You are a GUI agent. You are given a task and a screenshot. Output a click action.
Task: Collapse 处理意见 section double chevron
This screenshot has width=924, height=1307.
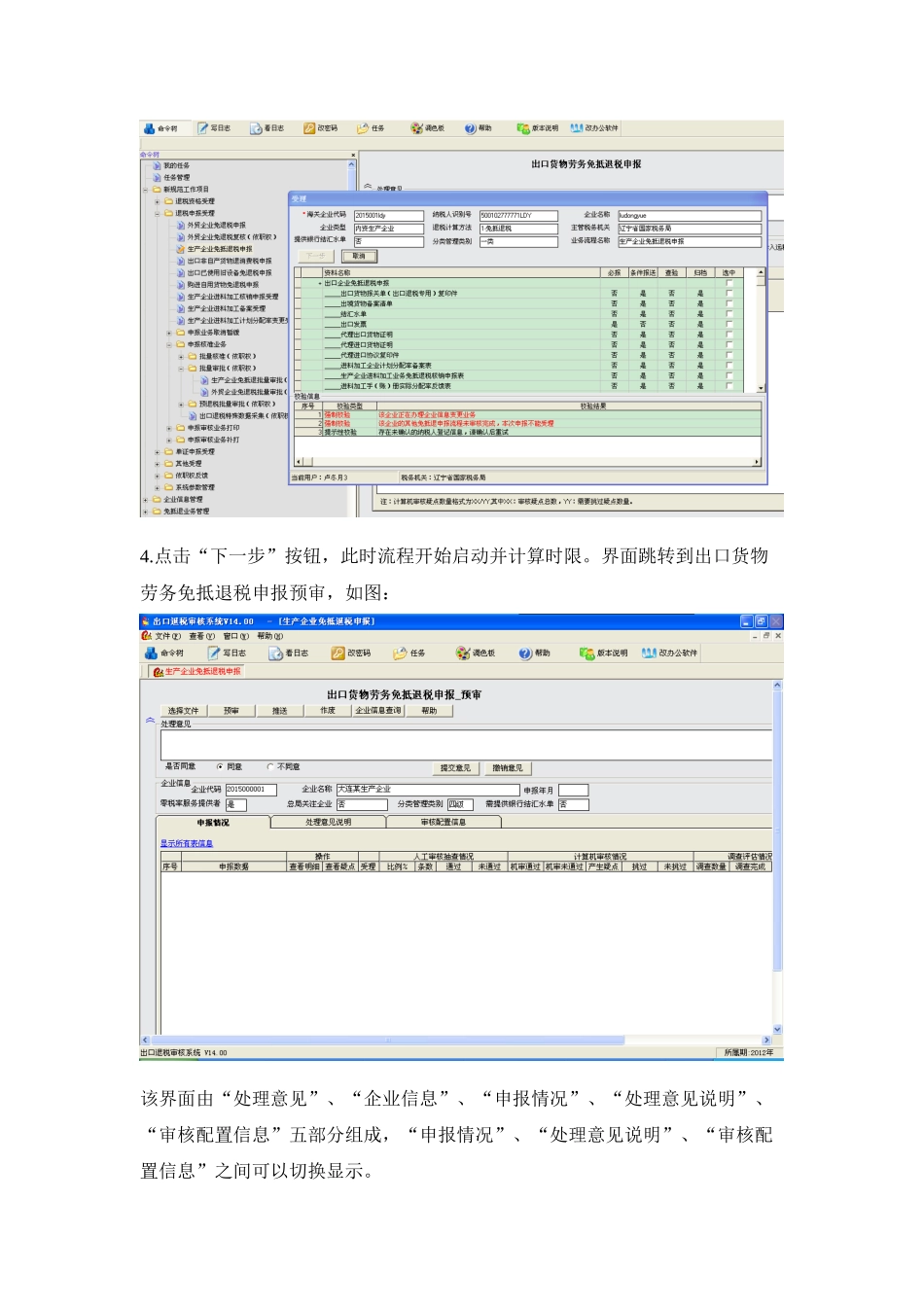(150, 722)
